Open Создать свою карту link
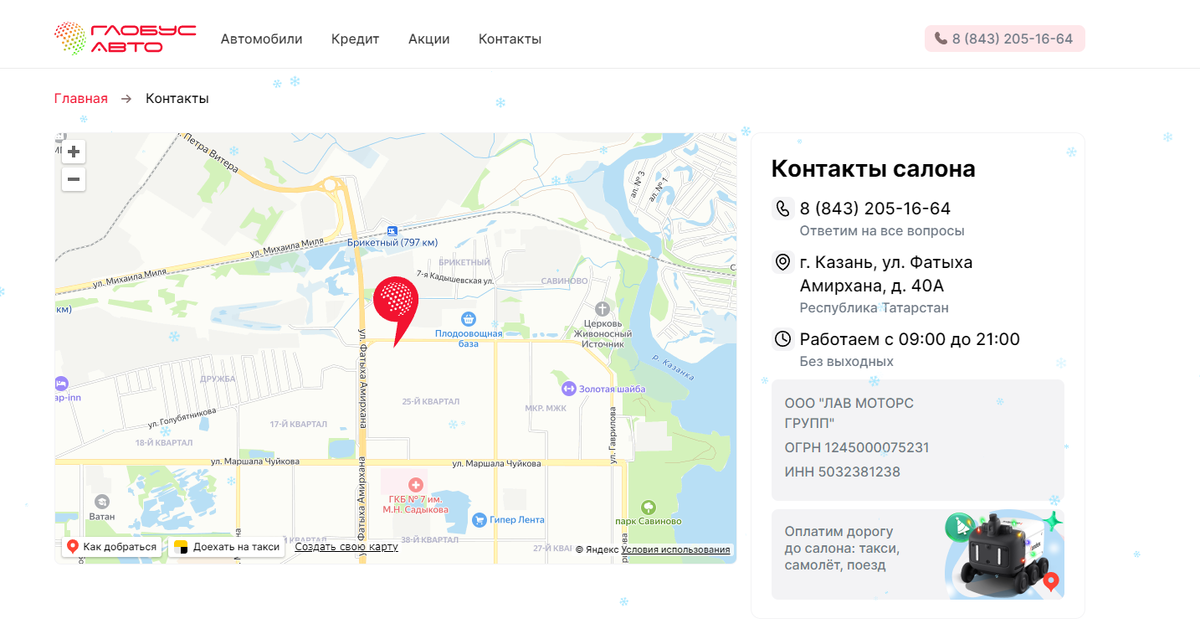 pyautogui.click(x=346, y=547)
